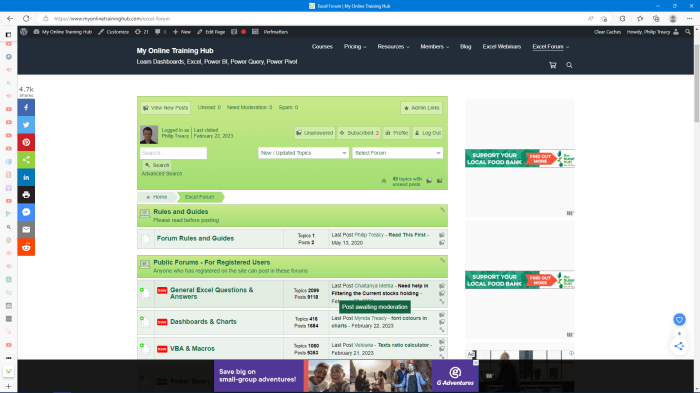Open New / Updated Topics dropdown
Viewport: 700px width, 393px height.
[303, 153]
